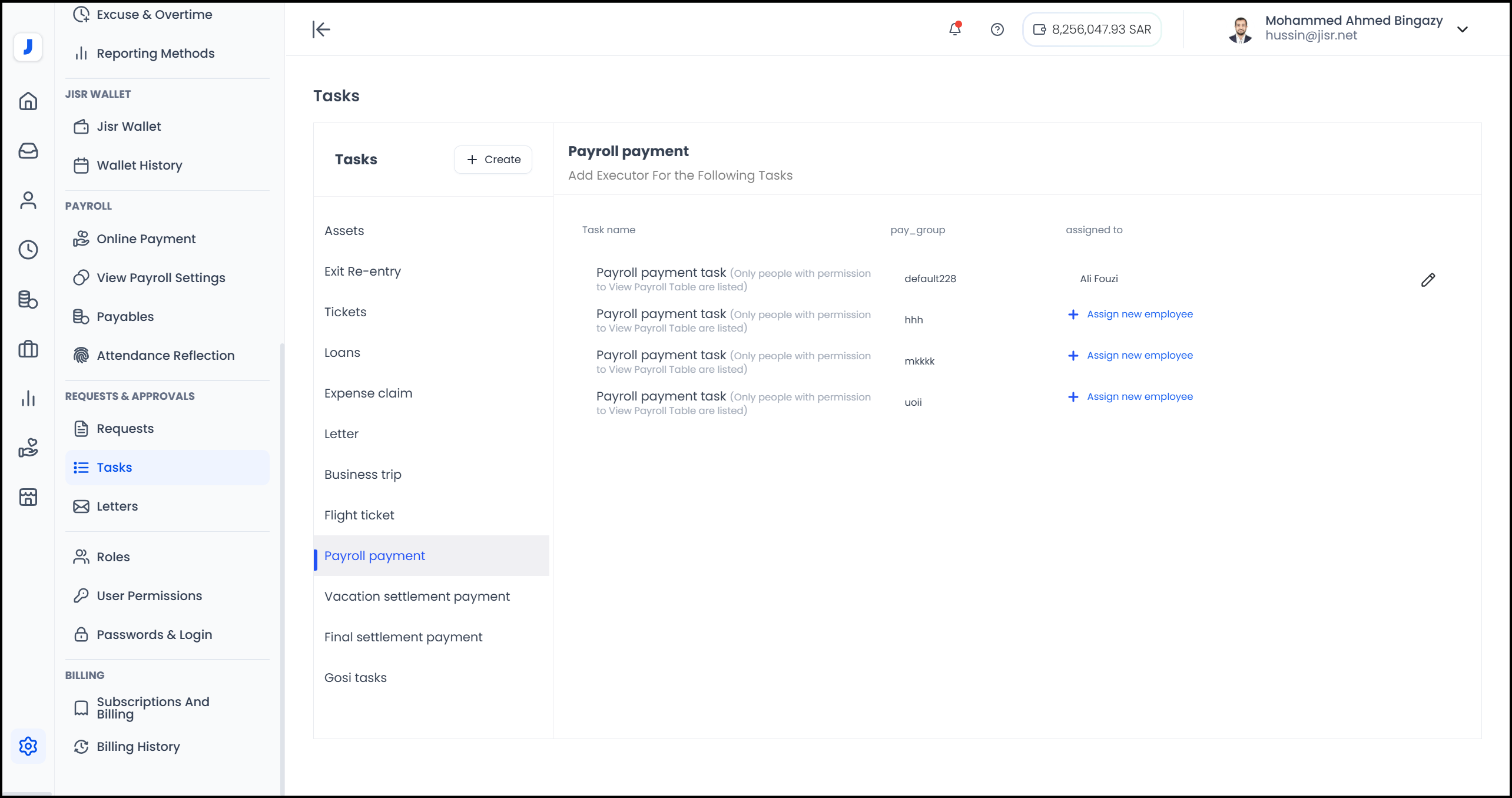Image resolution: width=1512 pixels, height=798 pixels.
Task: Open the time clock icon in left rail
Action: 28,250
